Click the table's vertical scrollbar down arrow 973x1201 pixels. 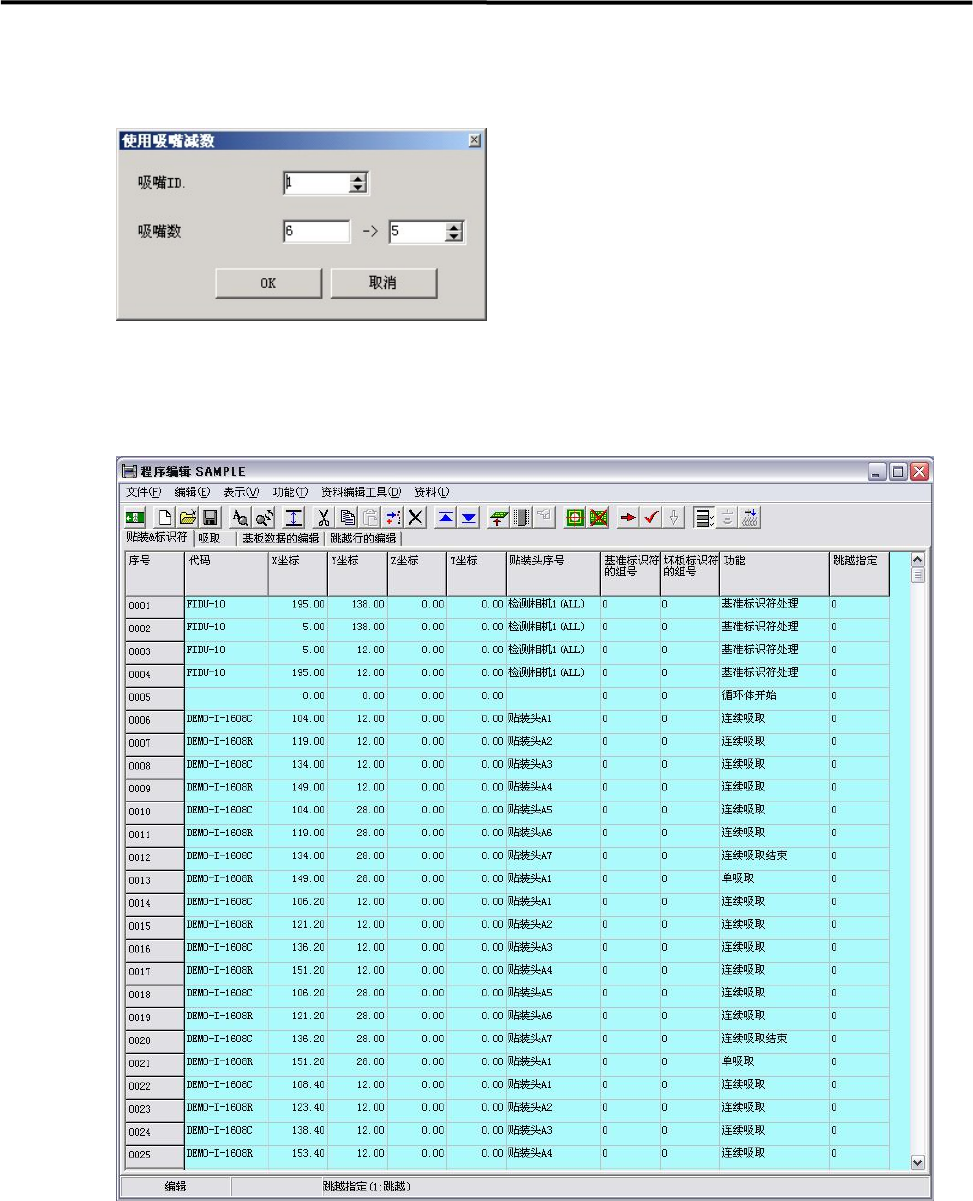click(x=918, y=1161)
